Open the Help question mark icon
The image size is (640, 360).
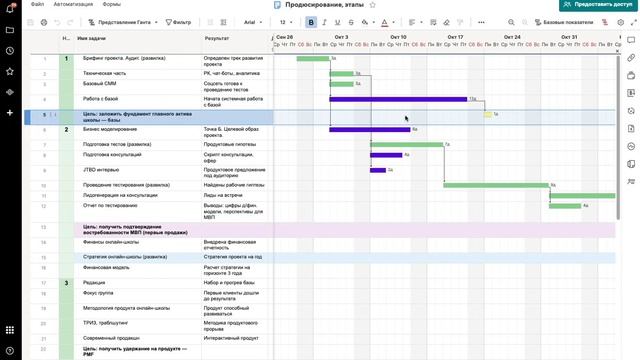click(10, 351)
